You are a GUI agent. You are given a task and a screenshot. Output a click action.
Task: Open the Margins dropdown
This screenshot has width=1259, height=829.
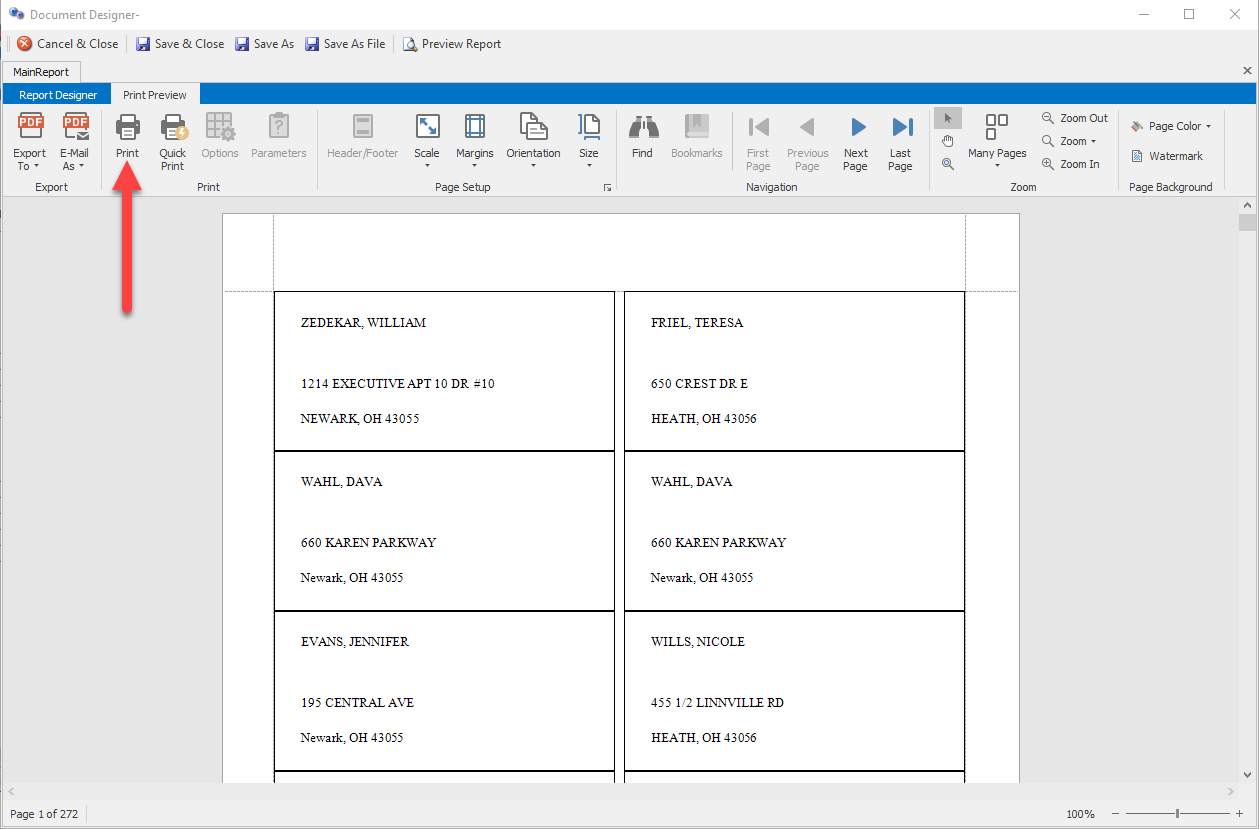coord(475,141)
